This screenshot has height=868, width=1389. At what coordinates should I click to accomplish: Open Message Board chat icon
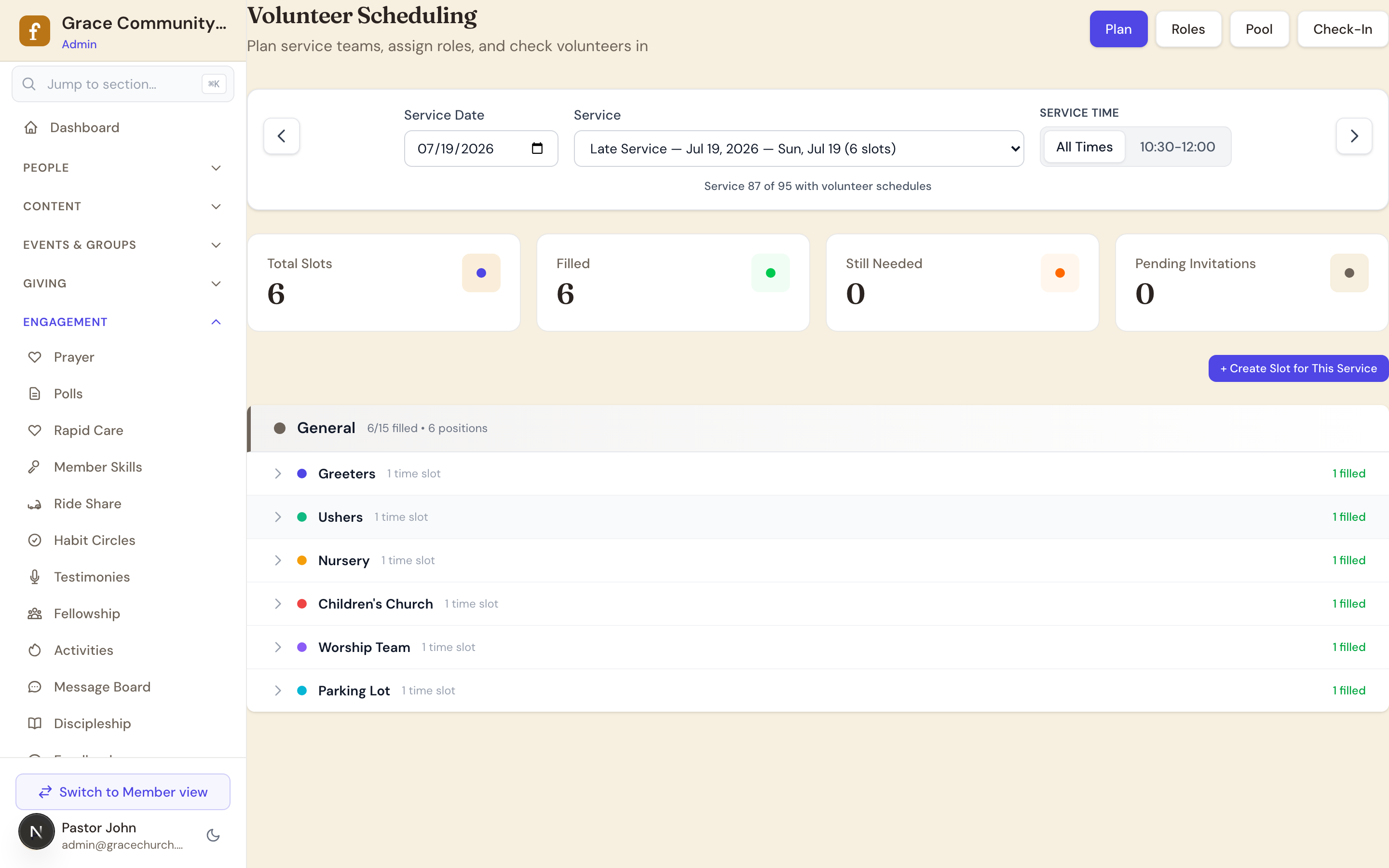tap(35, 687)
